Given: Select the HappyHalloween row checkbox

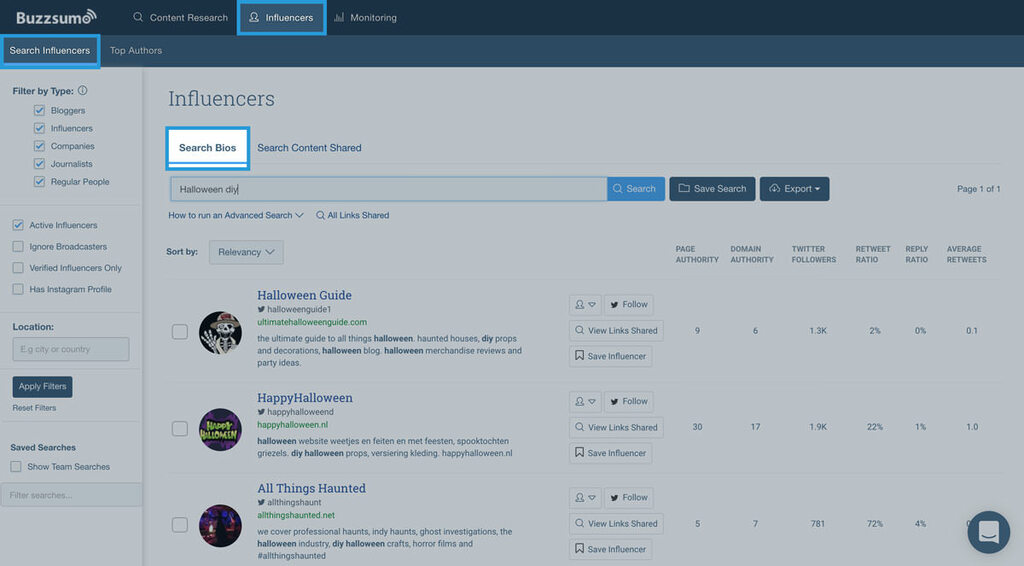Looking at the screenshot, I should click(x=180, y=429).
